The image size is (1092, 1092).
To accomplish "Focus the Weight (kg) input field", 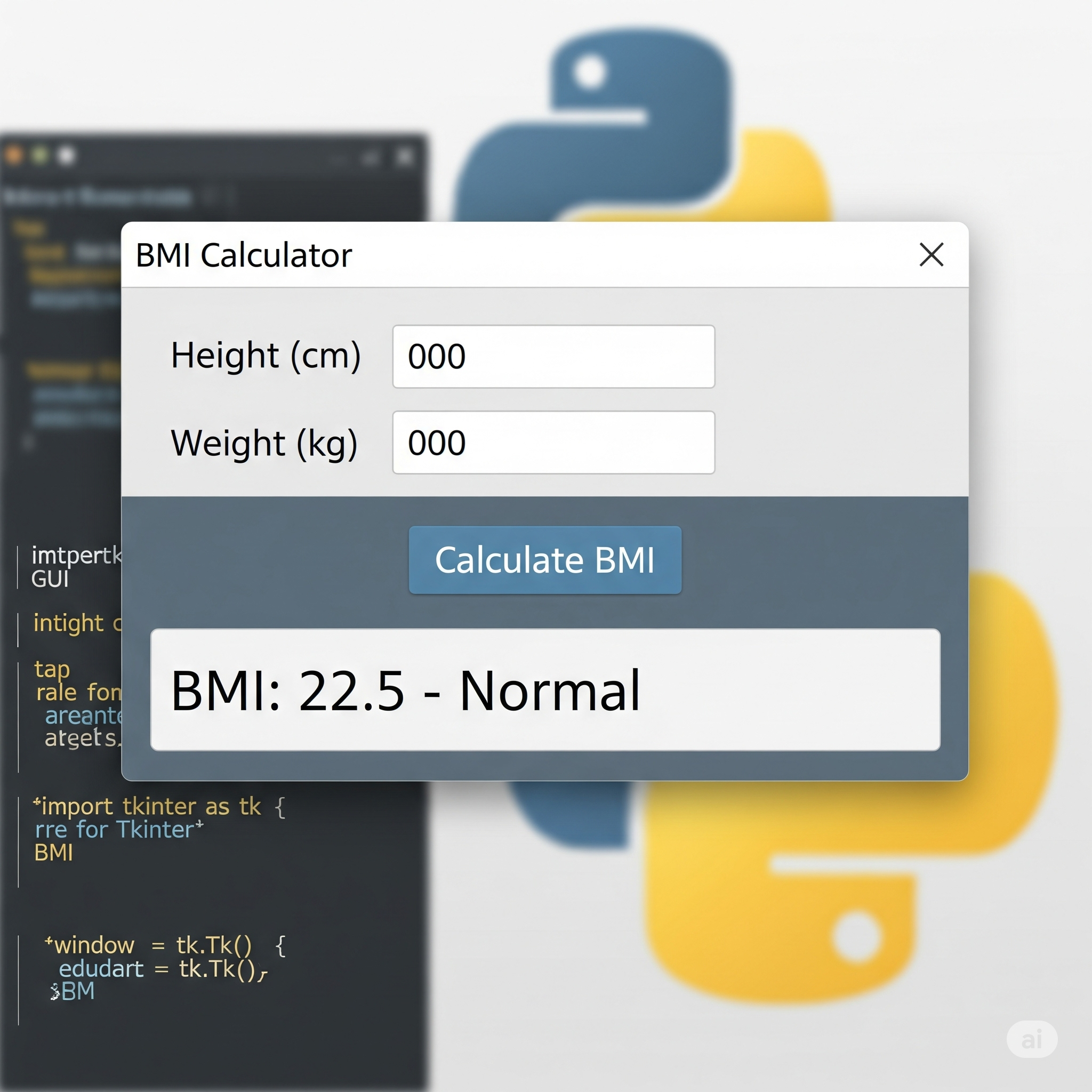I will pyautogui.click(x=553, y=443).
